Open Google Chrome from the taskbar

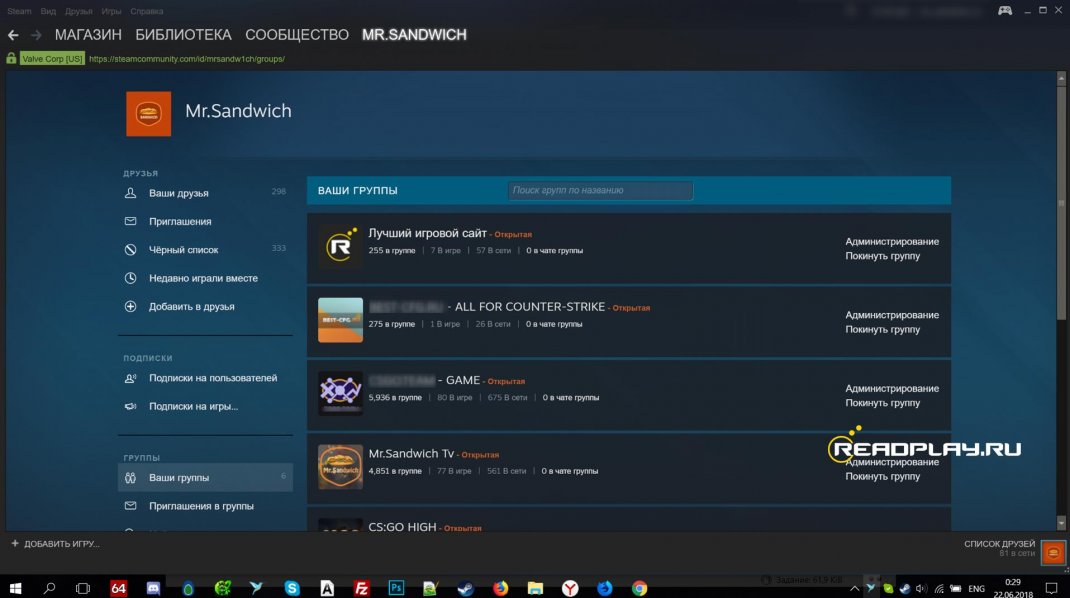point(639,588)
